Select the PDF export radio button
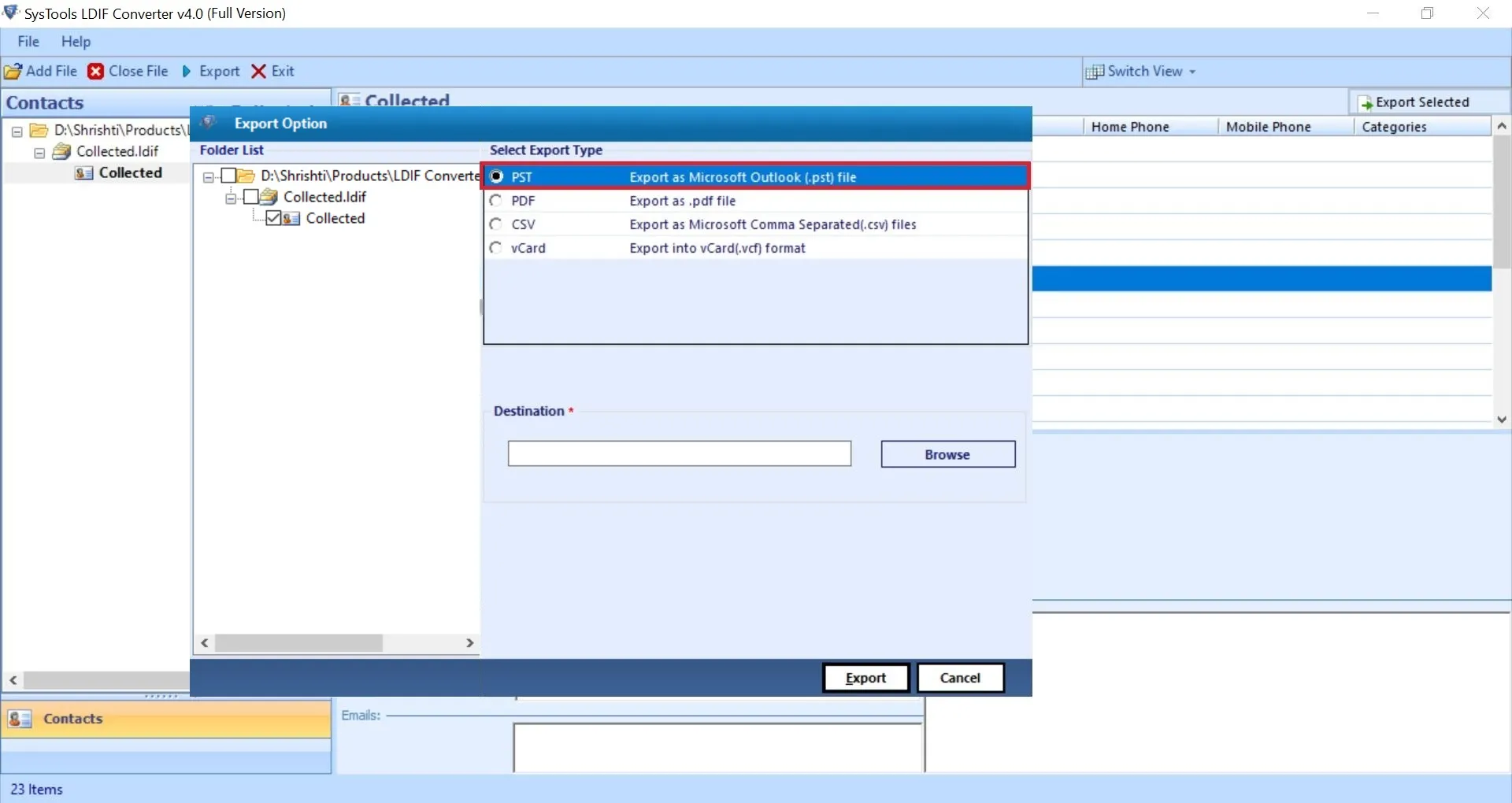 pos(496,201)
